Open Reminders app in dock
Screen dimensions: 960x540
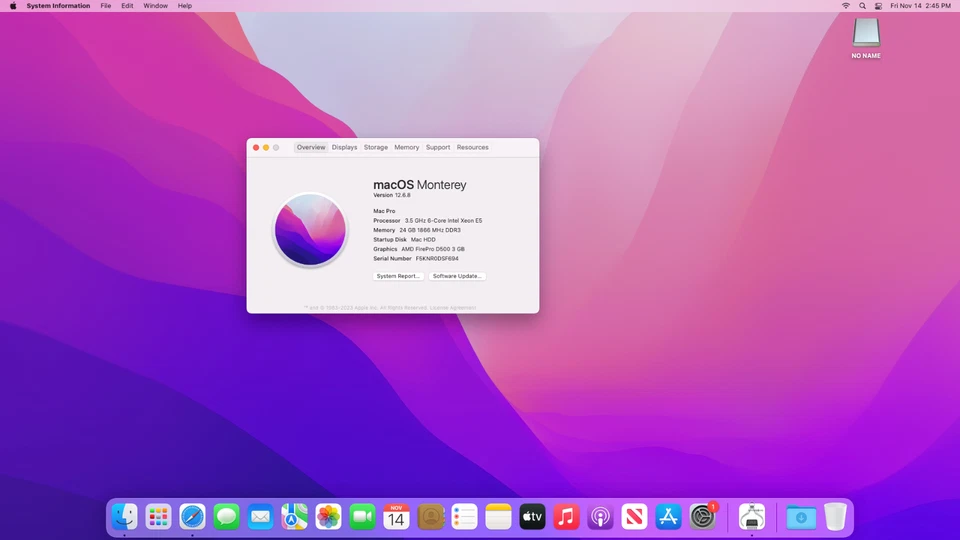pyautogui.click(x=464, y=517)
